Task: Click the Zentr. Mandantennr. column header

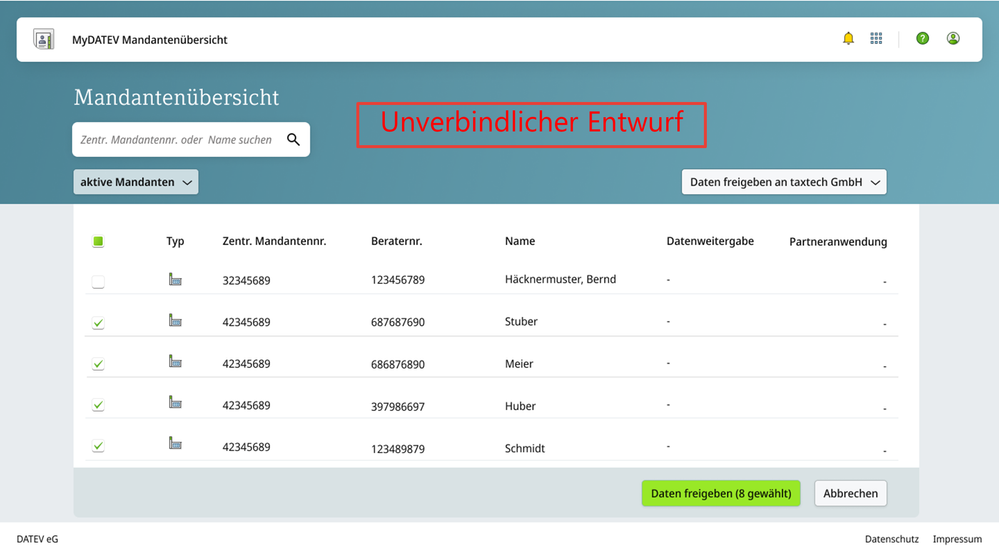Action: pos(274,241)
